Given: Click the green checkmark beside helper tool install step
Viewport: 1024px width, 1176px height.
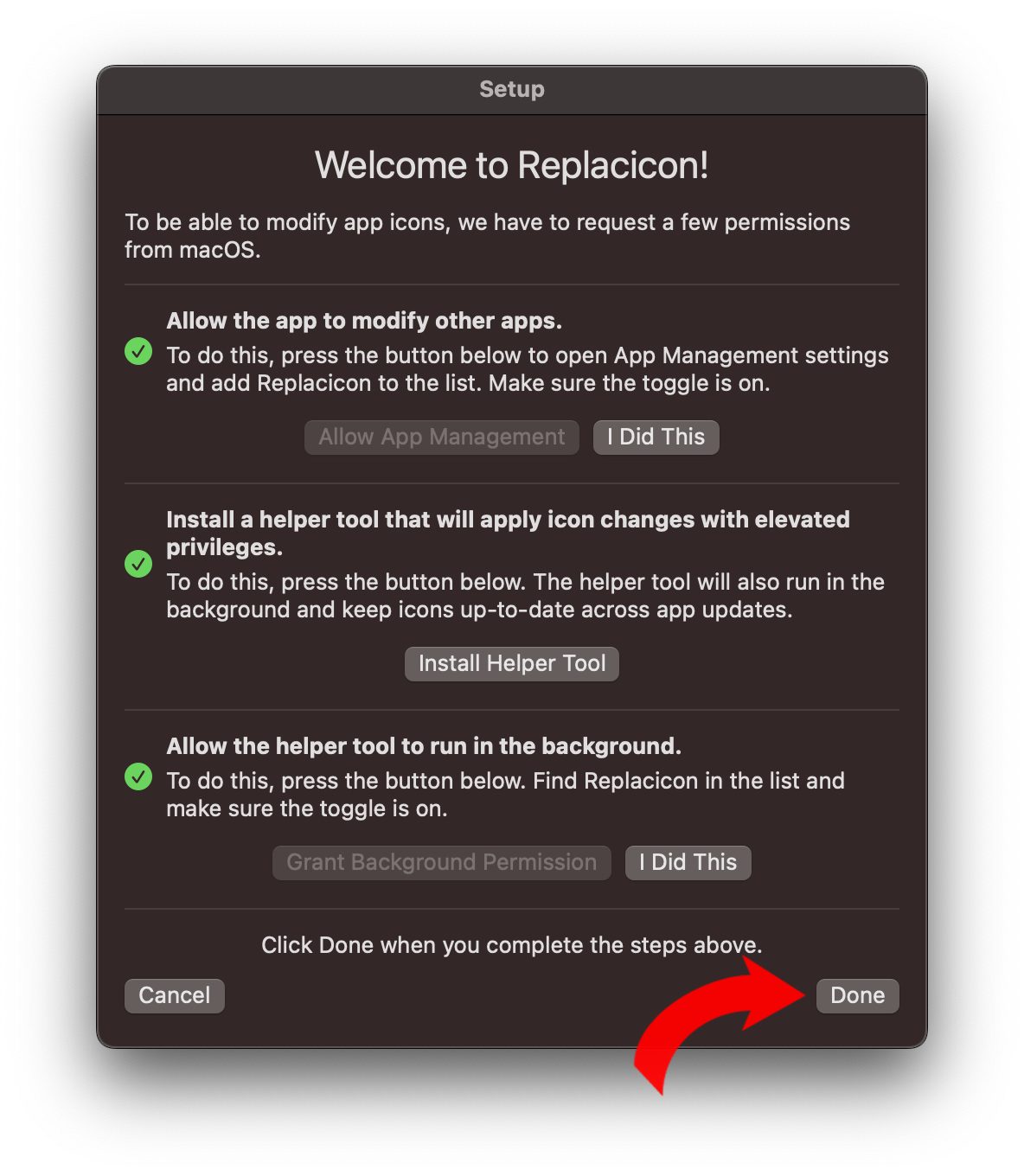Looking at the screenshot, I should click(x=138, y=564).
